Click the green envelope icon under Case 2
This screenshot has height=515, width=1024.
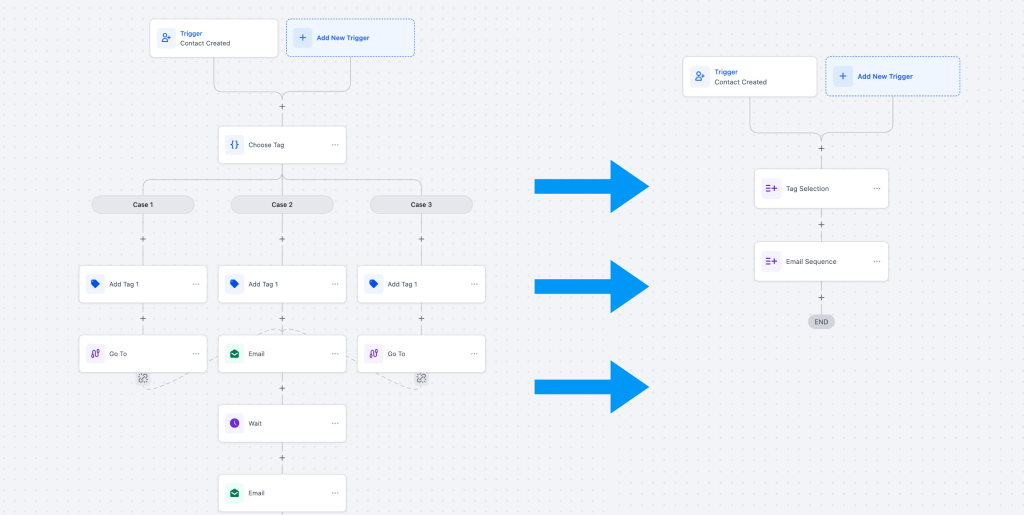234,354
